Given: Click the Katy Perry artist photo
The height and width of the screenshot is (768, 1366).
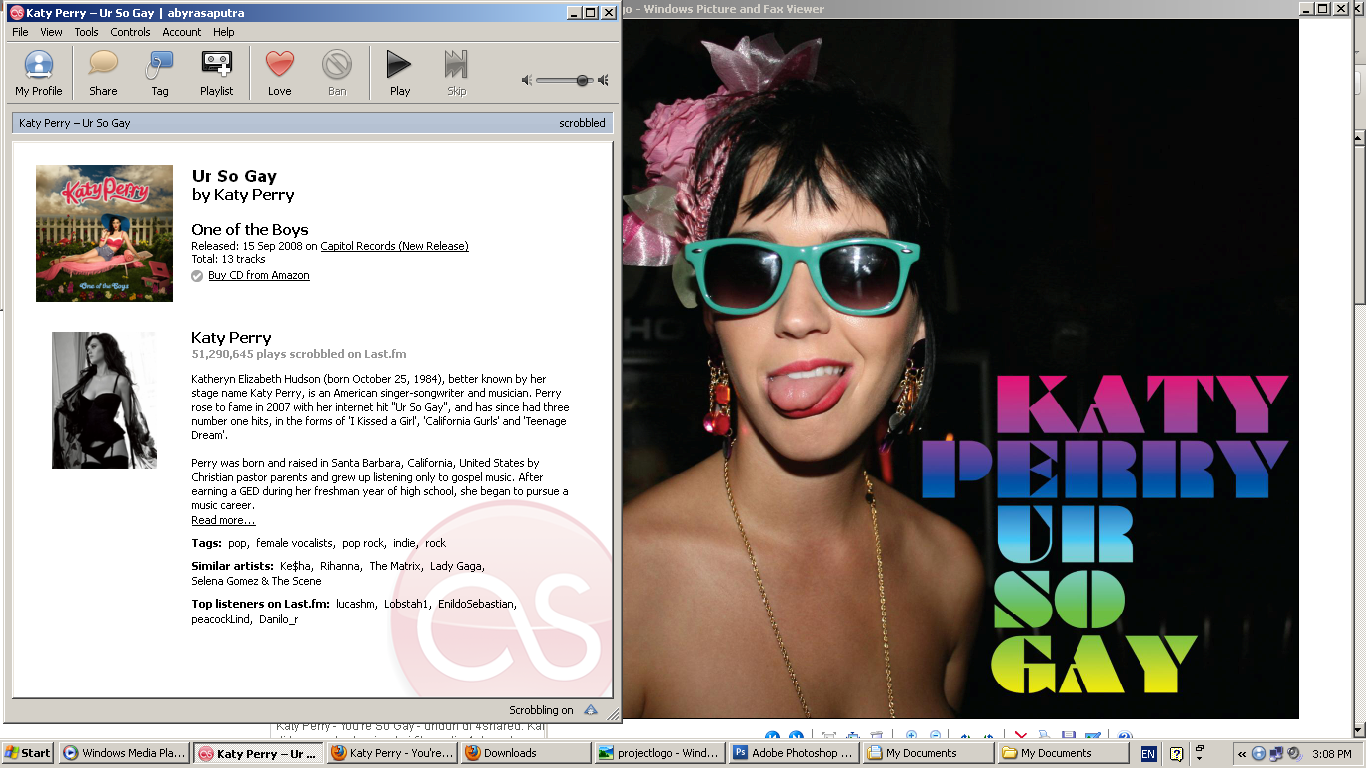Looking at the screenshot, I should (x=104, y=400).
